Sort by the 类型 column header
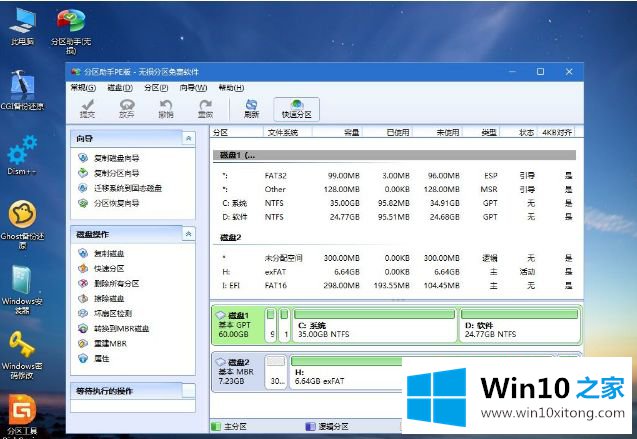The width and height of the screenshot is (637, 439). pos(481,132)
